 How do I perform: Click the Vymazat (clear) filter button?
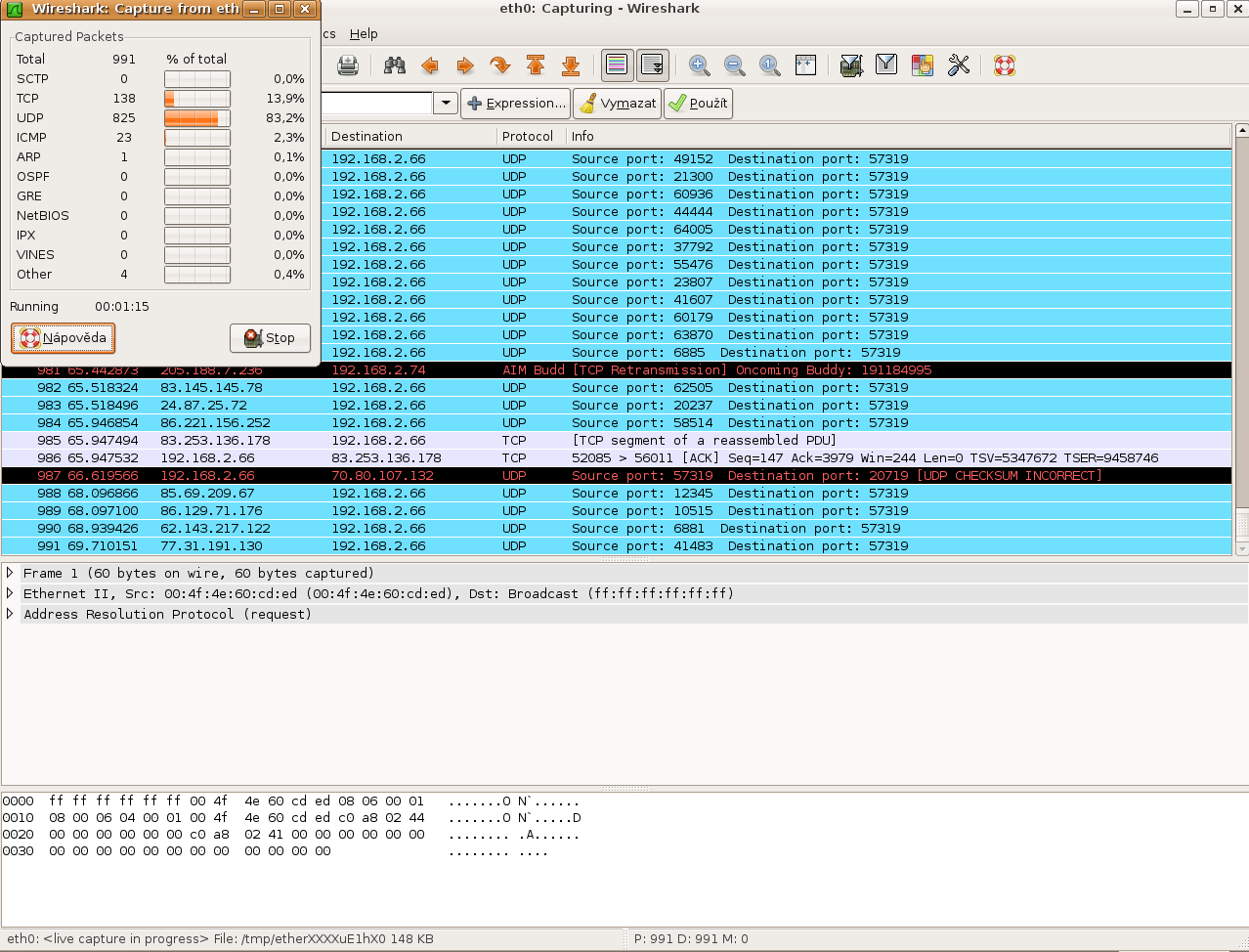618,103
